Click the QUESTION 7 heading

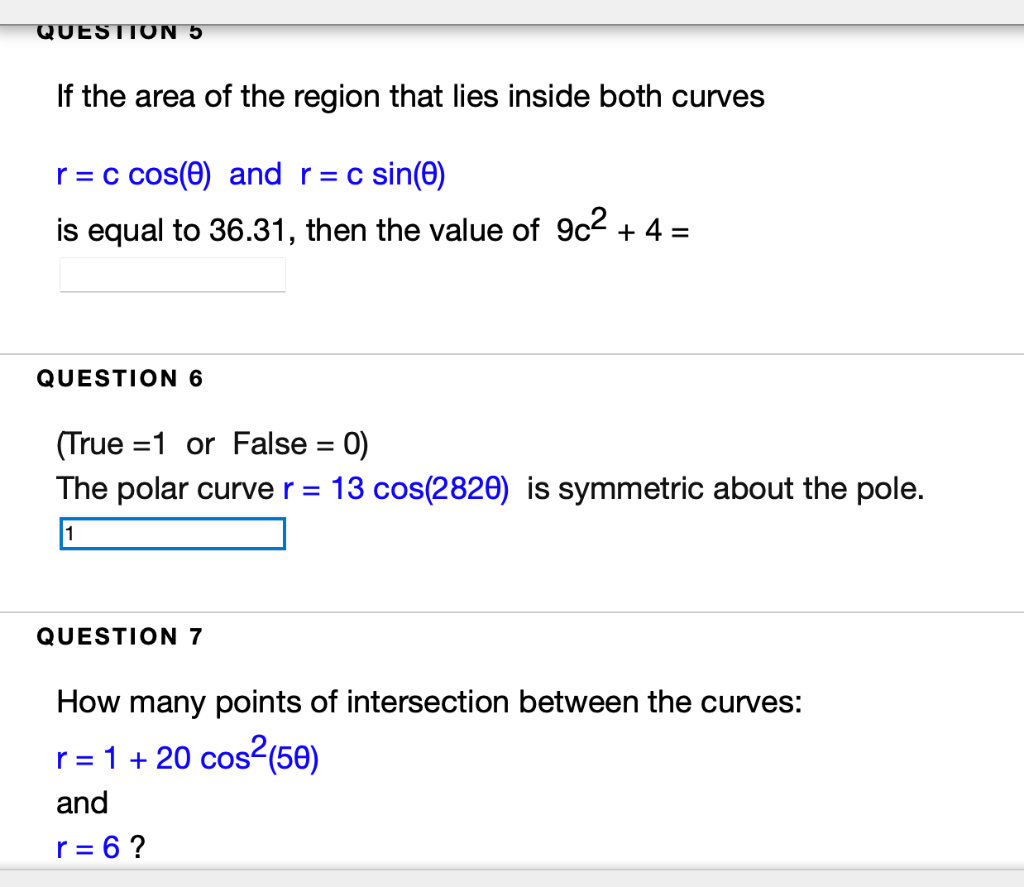coord(120,636)
